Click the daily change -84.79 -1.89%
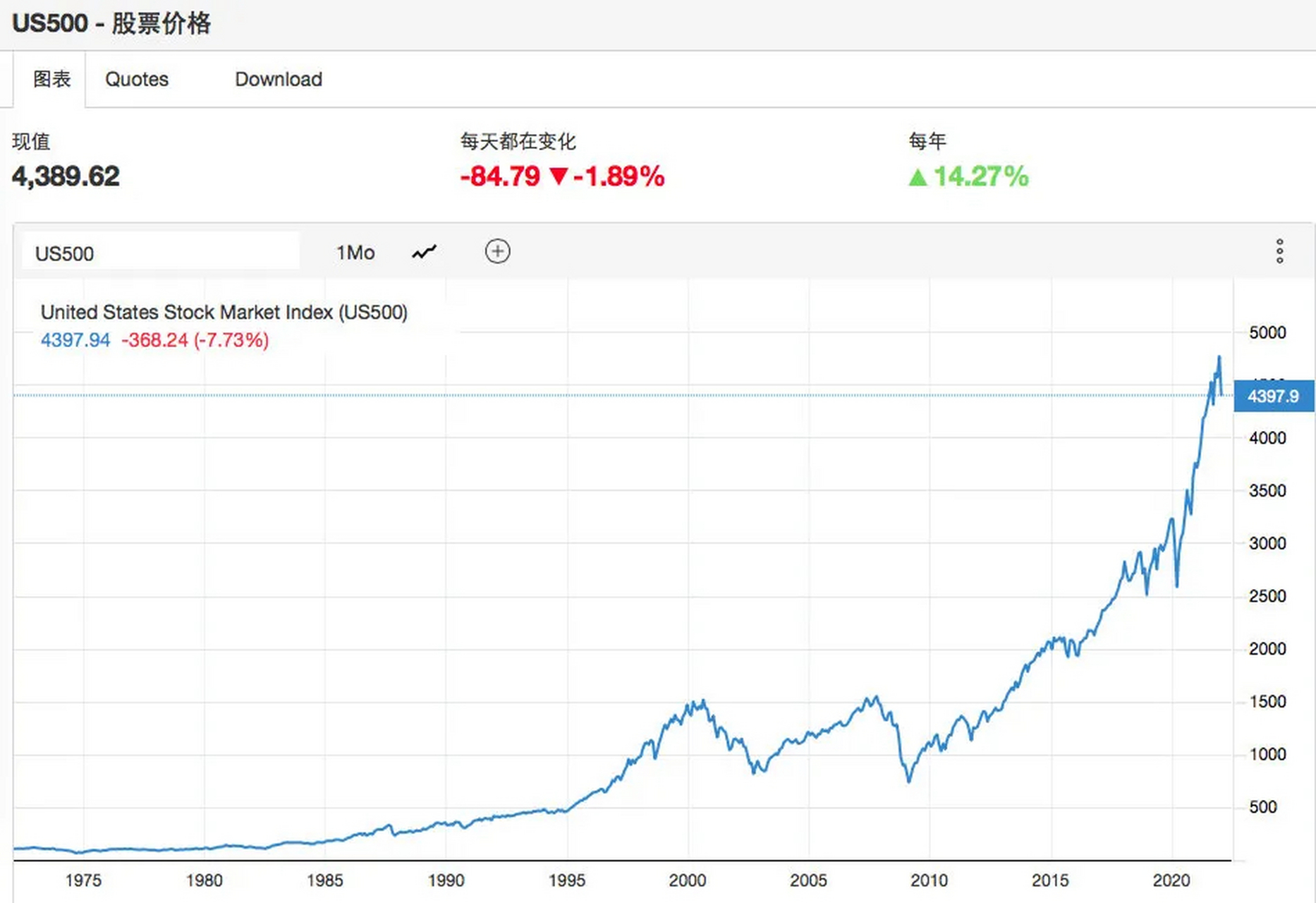The image size is (1316, 903). click(x=562, y=176)
